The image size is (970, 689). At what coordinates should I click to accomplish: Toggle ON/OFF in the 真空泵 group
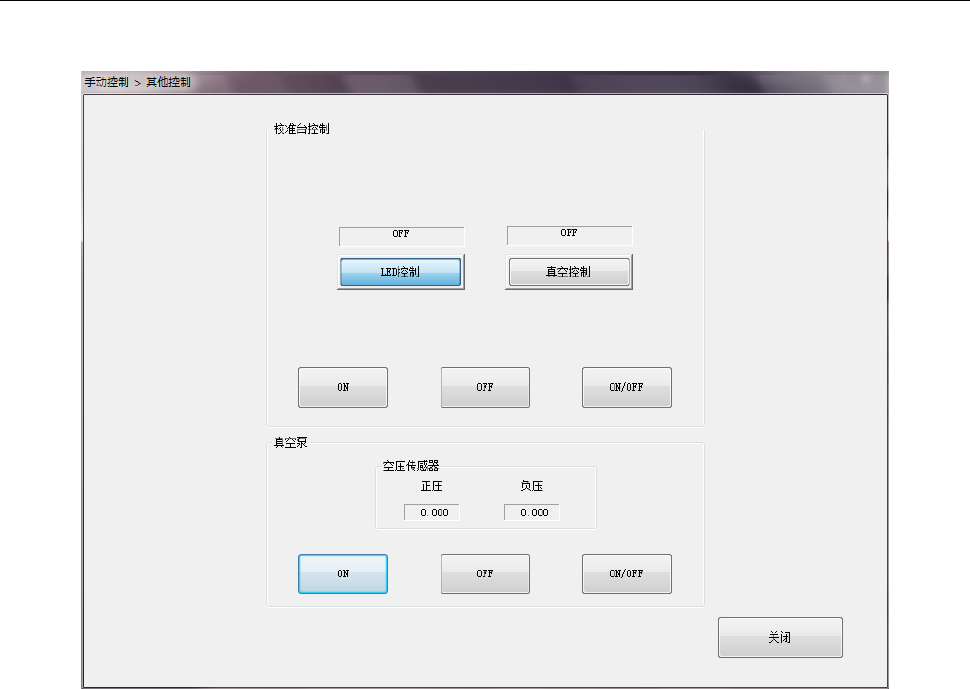627,574
